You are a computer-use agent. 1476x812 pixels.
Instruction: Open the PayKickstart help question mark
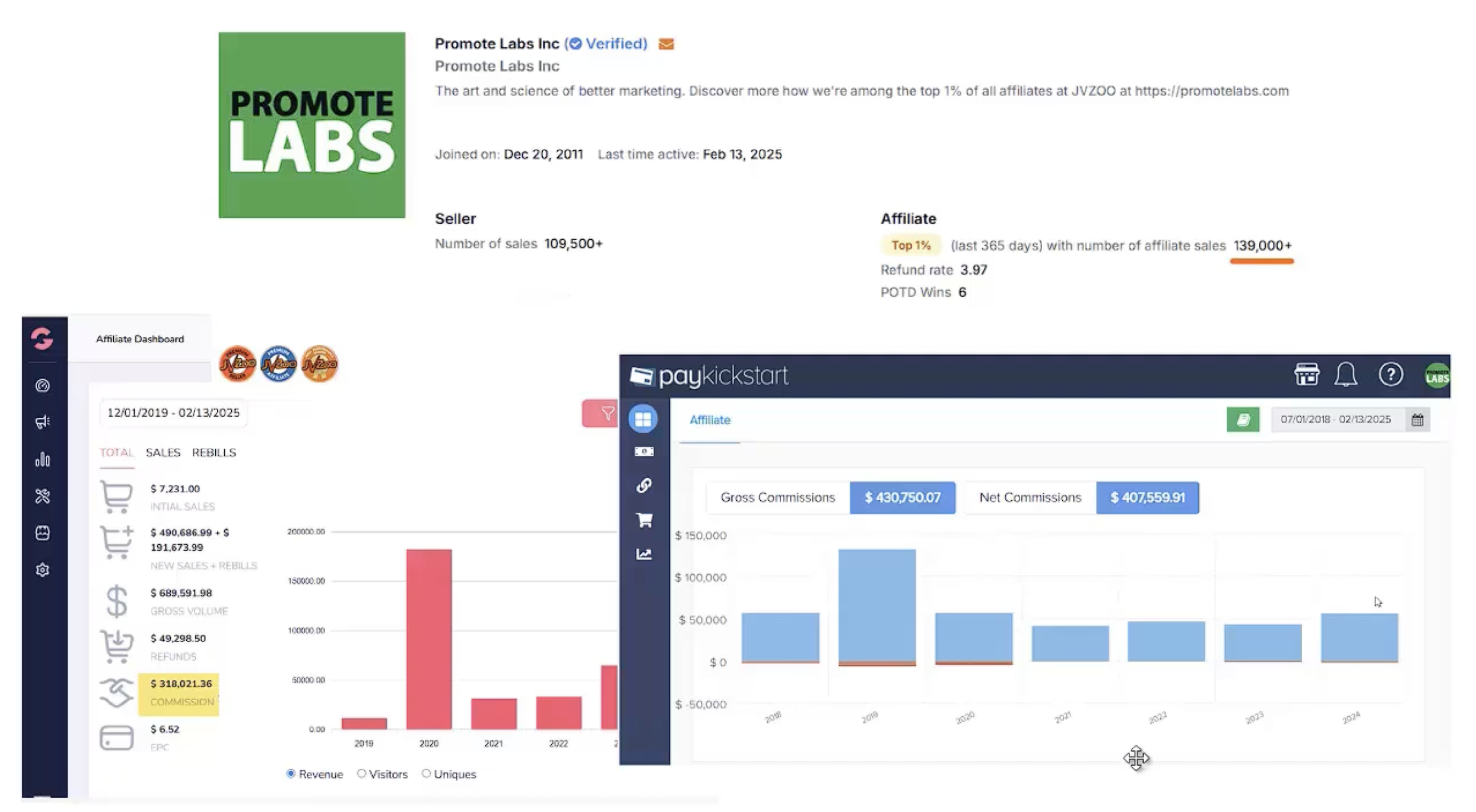(1390, 375)
